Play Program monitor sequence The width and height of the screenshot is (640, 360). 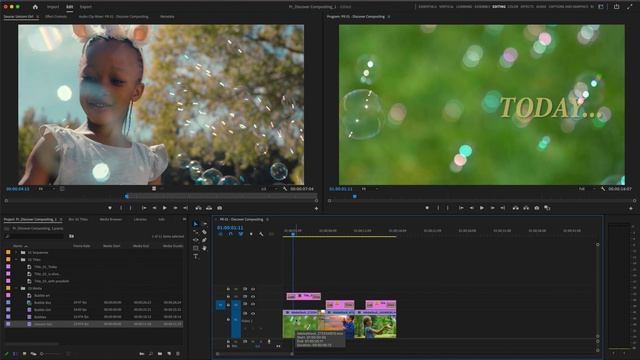tap(482, 208)
